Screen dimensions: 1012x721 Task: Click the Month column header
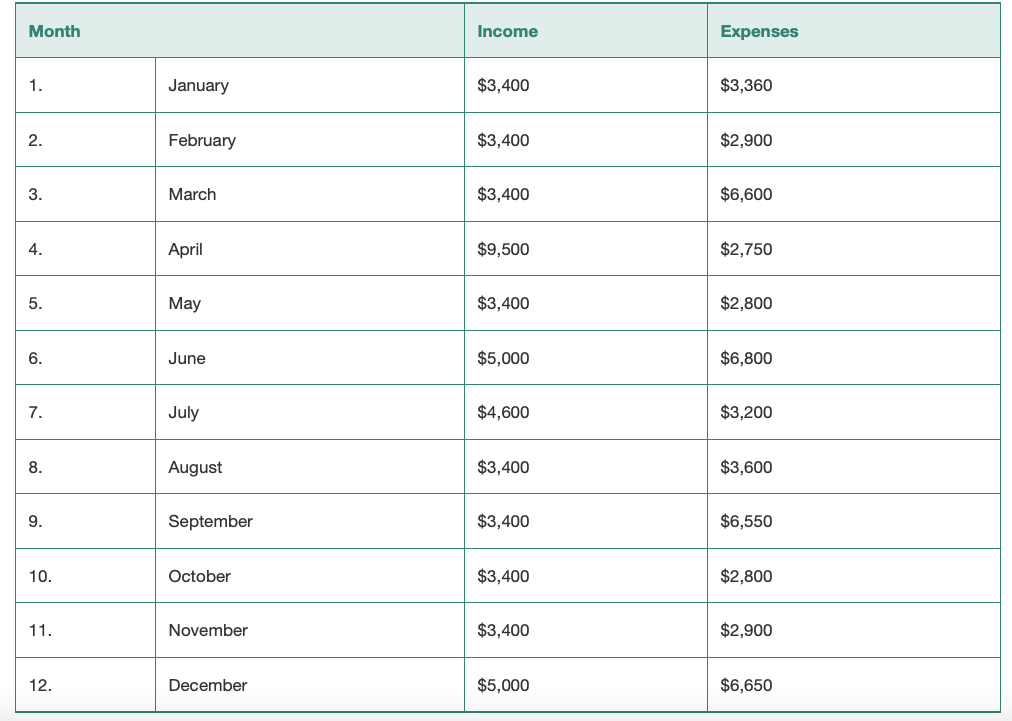(x=239, y=31)
